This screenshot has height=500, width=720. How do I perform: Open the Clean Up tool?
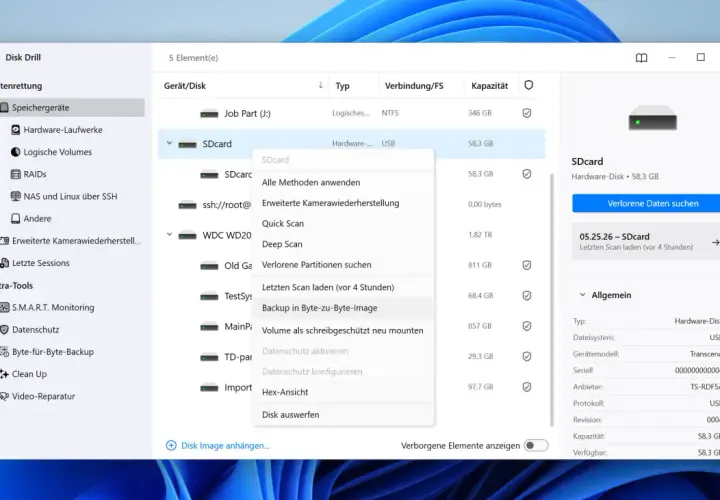pos(25,374)
